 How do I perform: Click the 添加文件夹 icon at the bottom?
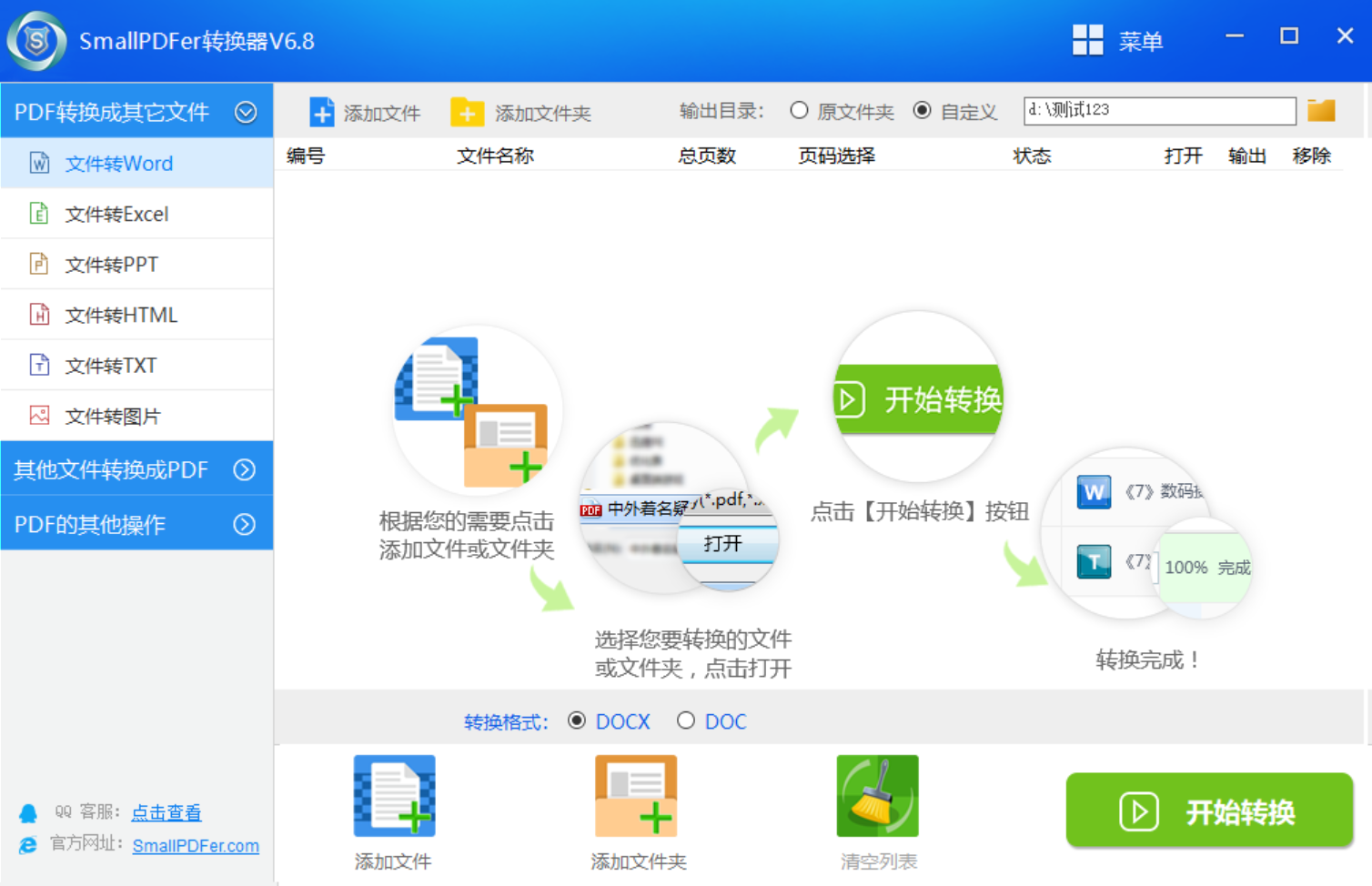pyautogui.click(x=636, y=795)
